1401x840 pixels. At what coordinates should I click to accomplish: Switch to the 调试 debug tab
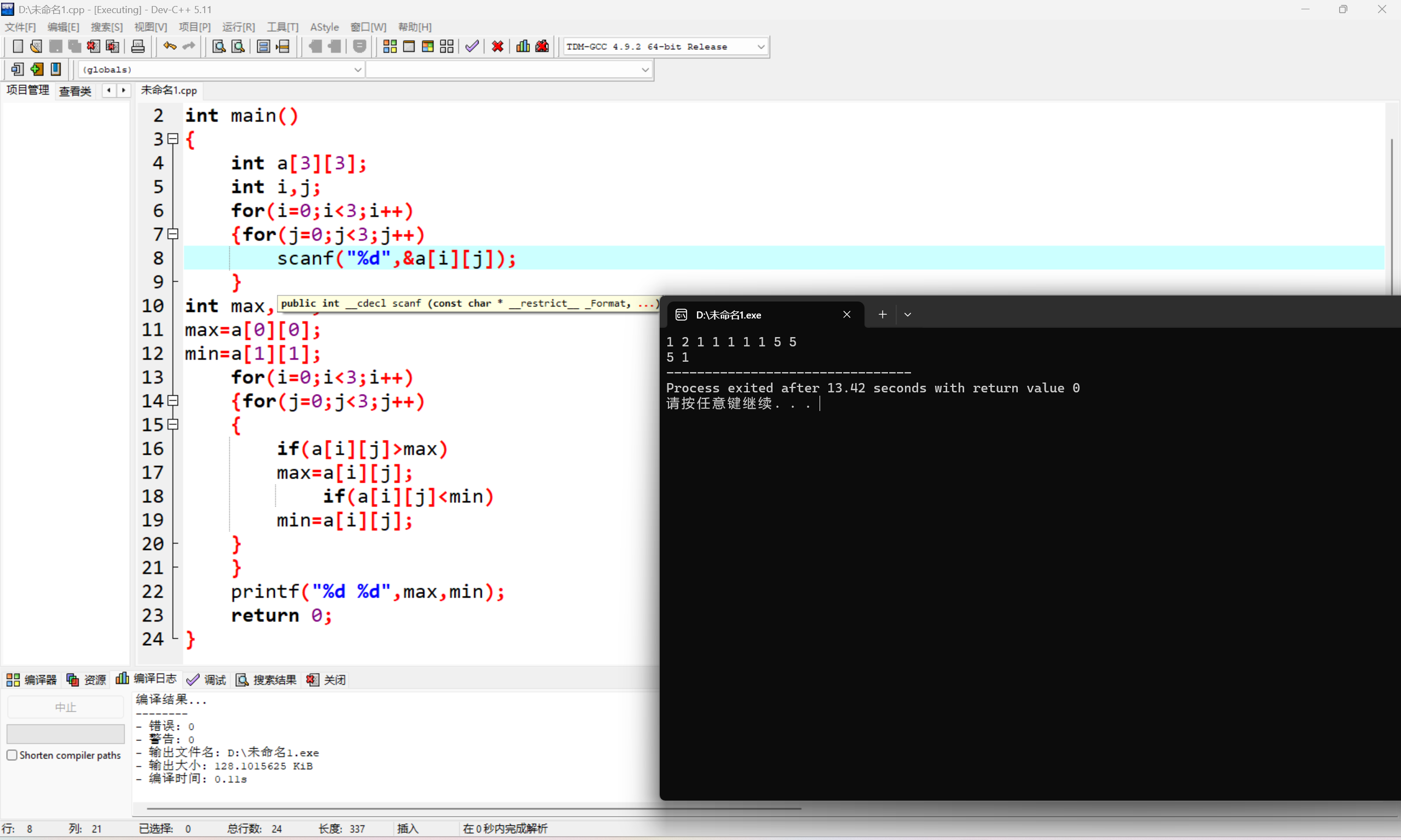[x=207, y=679]
